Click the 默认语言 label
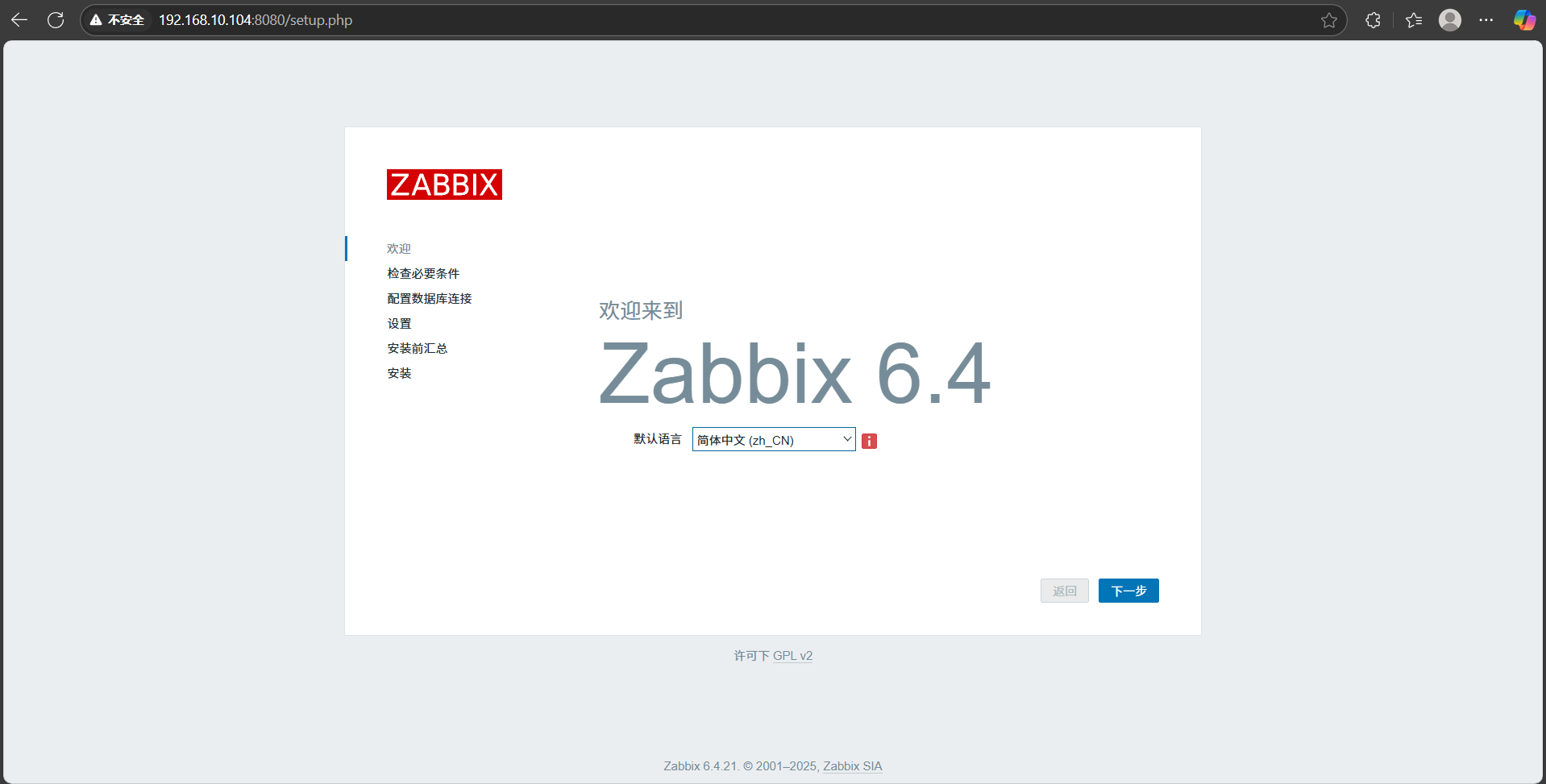 click(658, 439)
